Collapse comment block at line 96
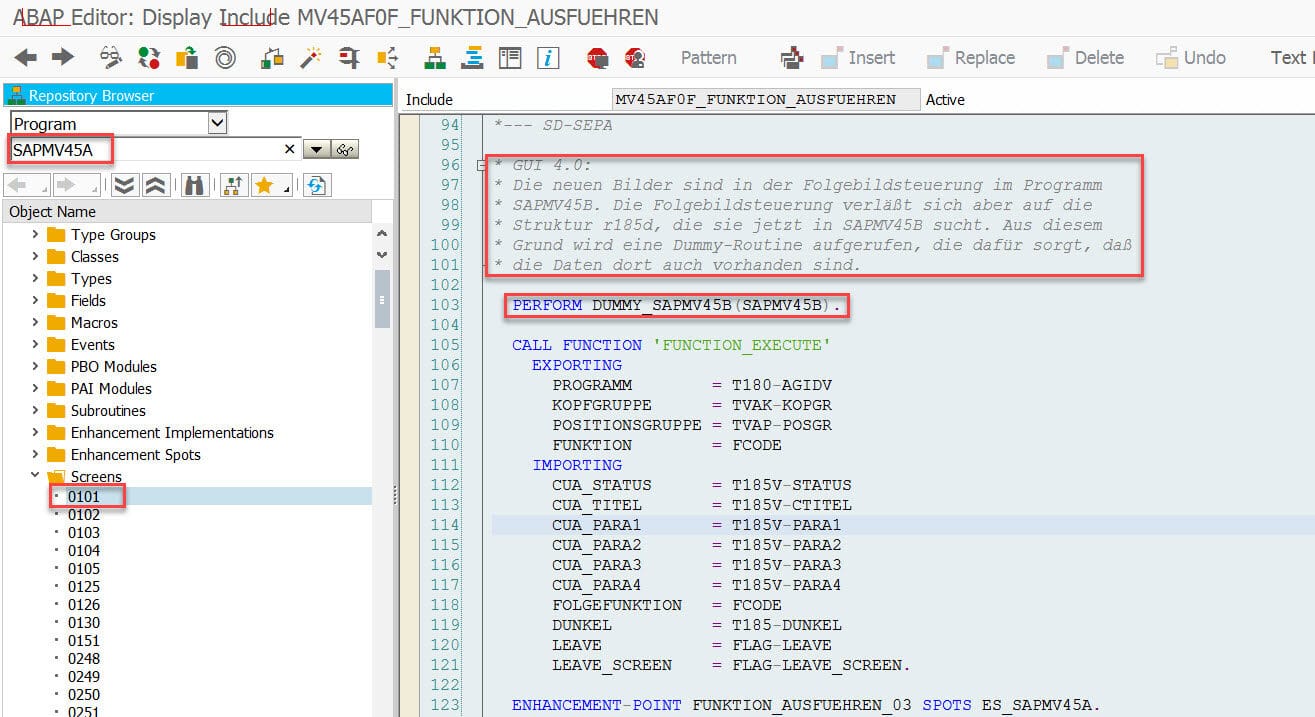This screenshot has height=717, width=1315. [x=481, y=165]
